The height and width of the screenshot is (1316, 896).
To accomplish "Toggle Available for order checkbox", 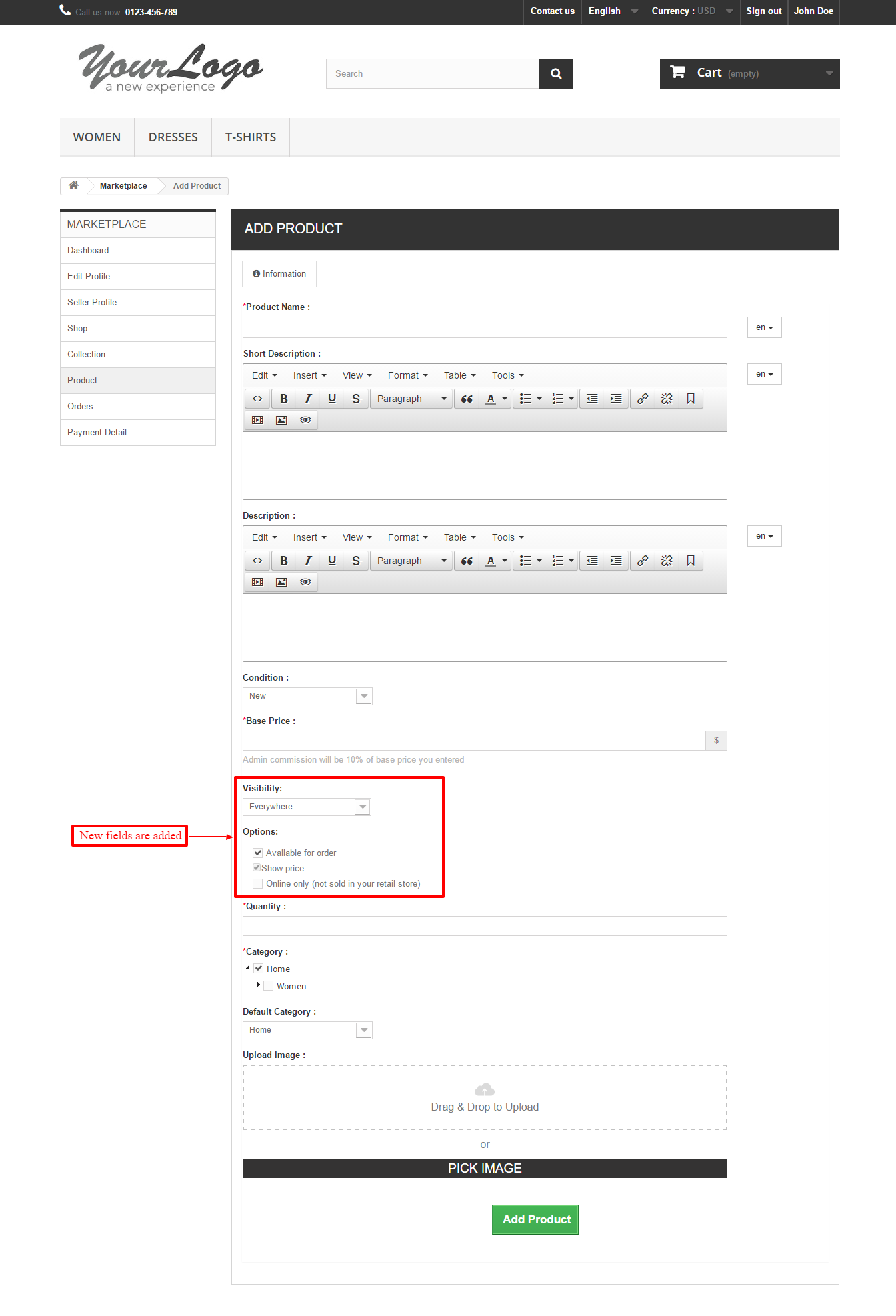I will pyautogui.click(x=258, y=853).
